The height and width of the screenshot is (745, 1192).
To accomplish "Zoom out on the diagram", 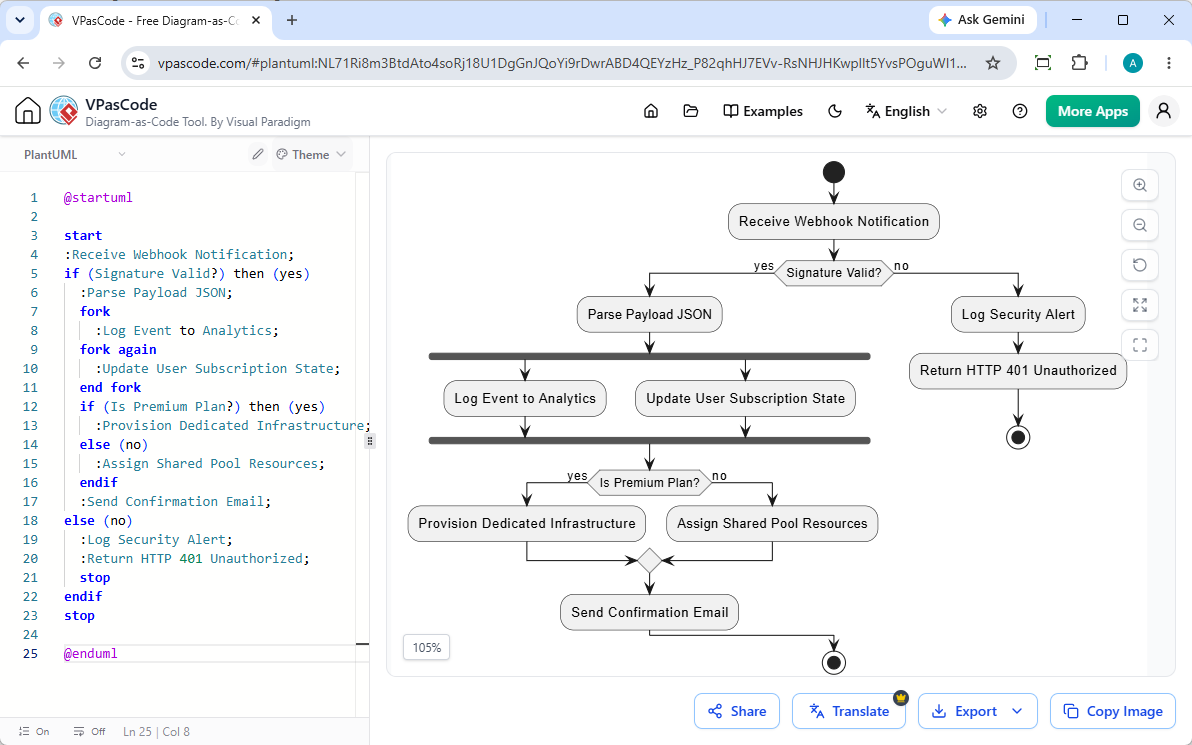I will point(1140,225).
